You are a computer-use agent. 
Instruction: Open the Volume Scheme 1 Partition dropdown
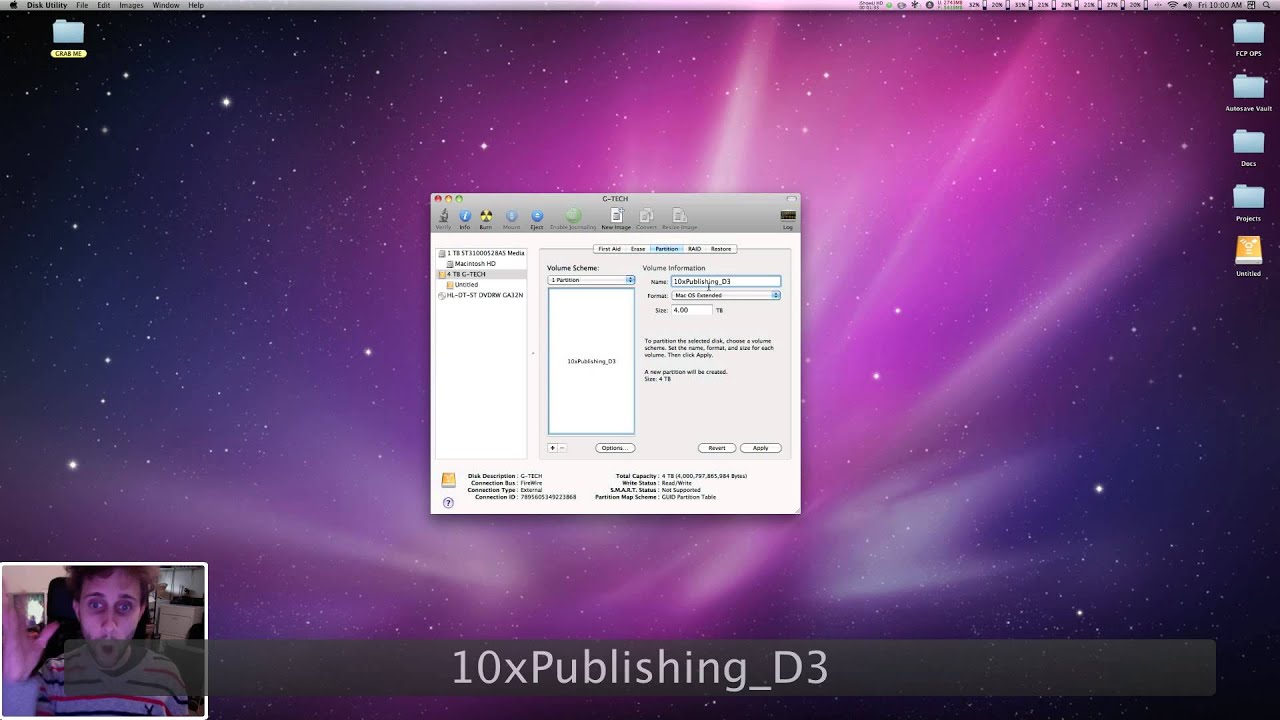coord(591,280)
